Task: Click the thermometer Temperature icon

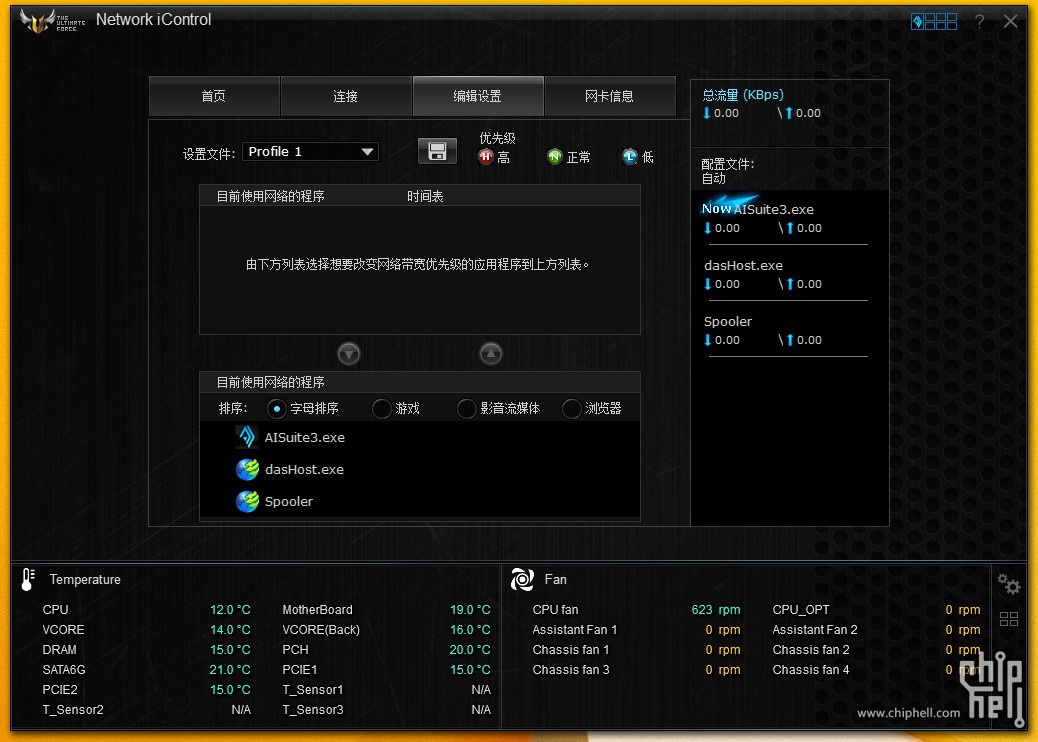Action: click(28, 580)
